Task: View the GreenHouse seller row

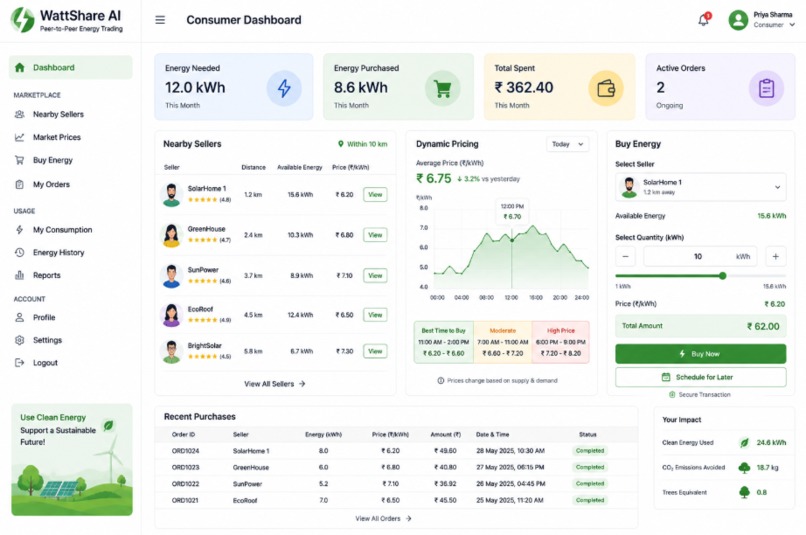Action: [x=375, y=235]
